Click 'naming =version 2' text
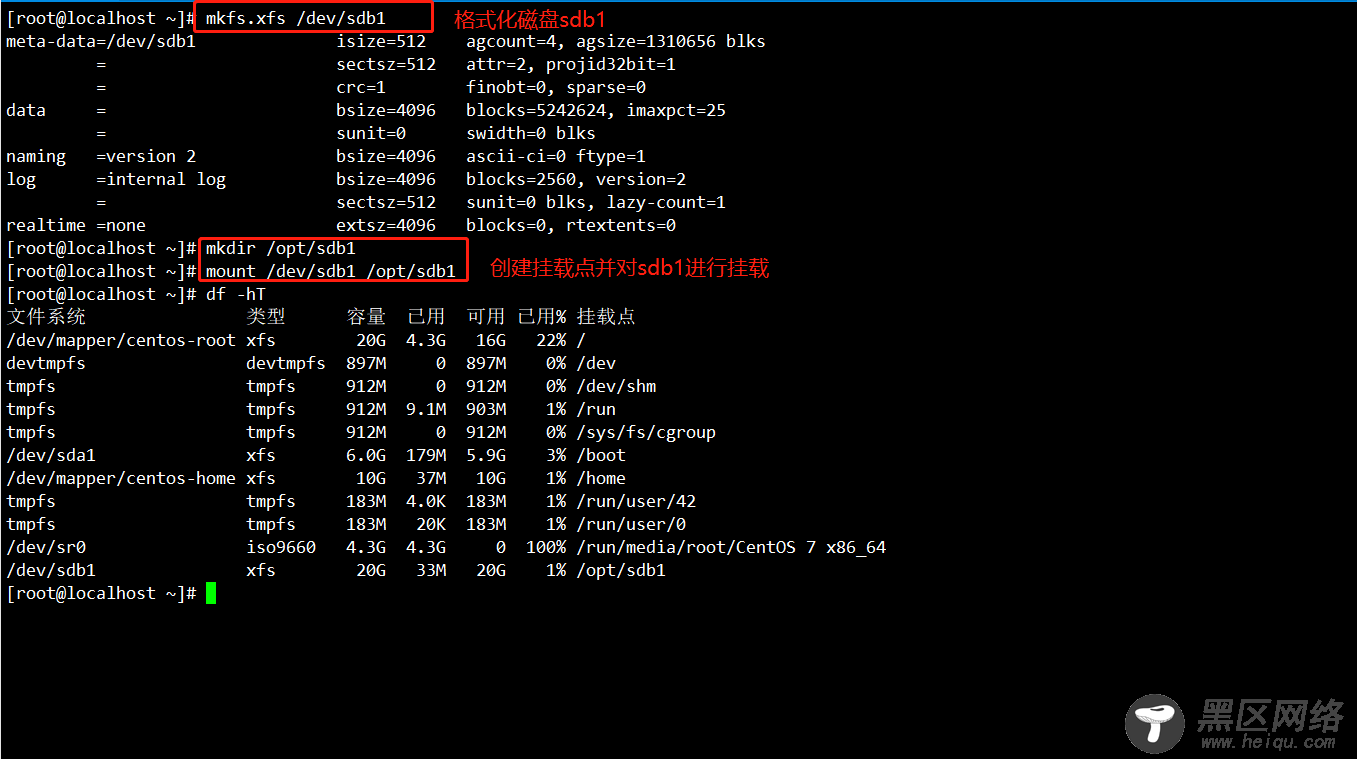 (101, 156)
